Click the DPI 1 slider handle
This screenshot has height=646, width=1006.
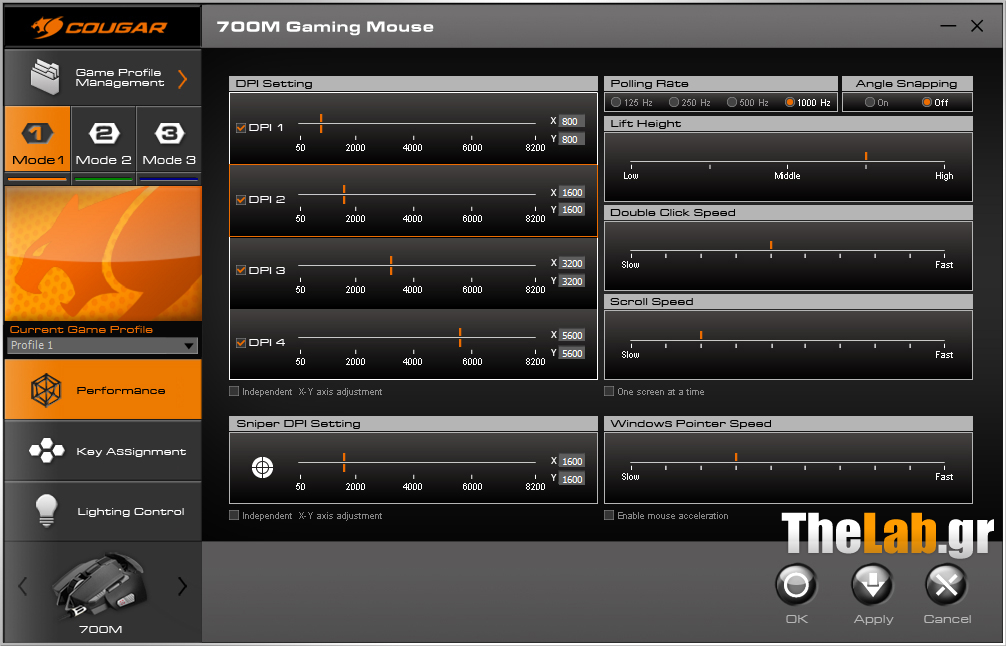pos(321,123)
